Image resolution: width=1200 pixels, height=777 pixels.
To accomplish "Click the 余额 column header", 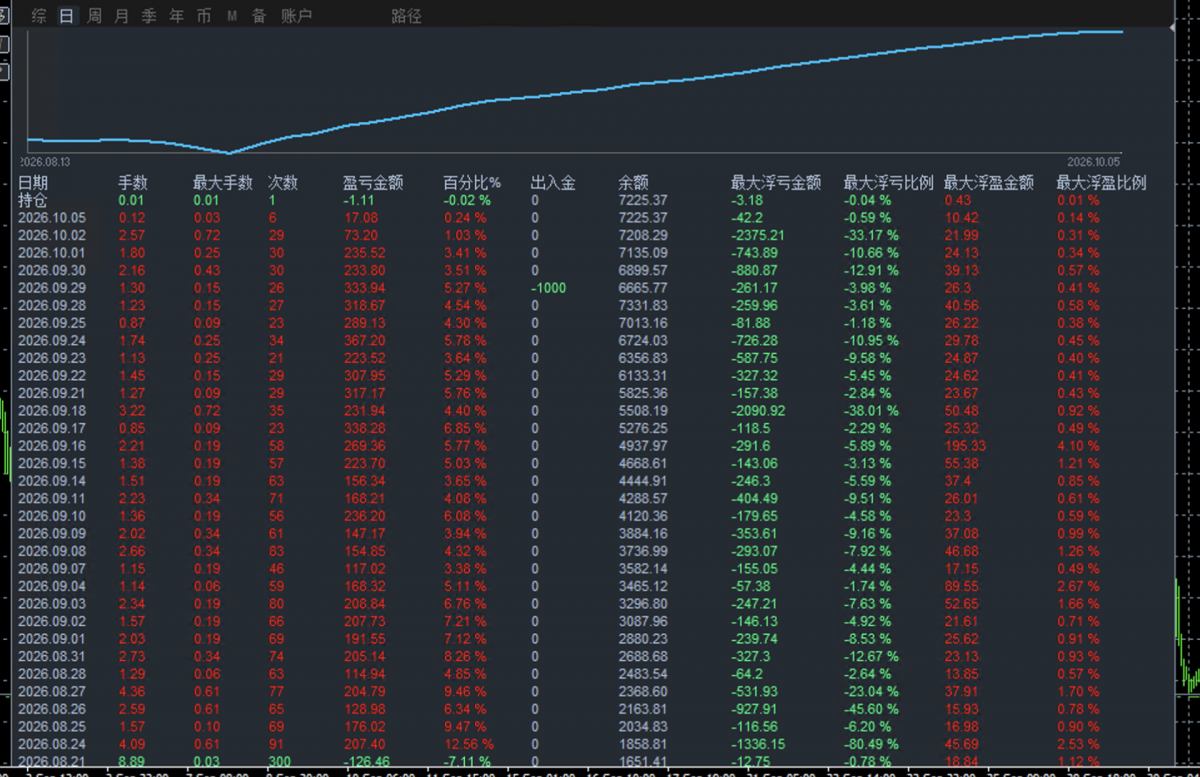I will (x=633, y=183).
